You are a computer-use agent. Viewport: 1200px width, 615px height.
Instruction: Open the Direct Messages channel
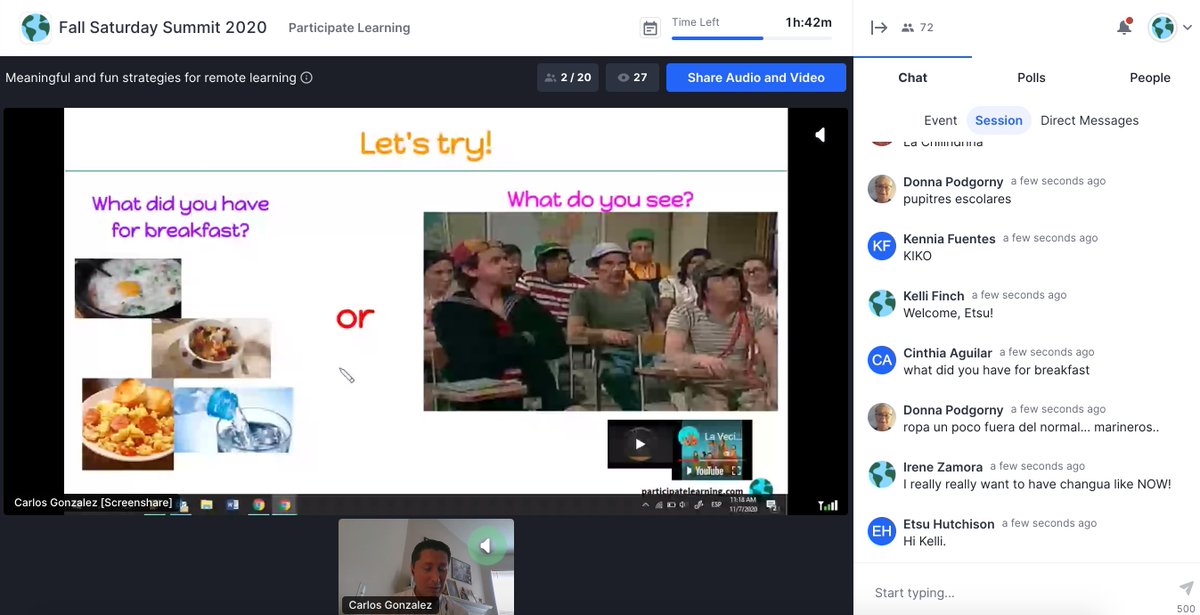1089,120
